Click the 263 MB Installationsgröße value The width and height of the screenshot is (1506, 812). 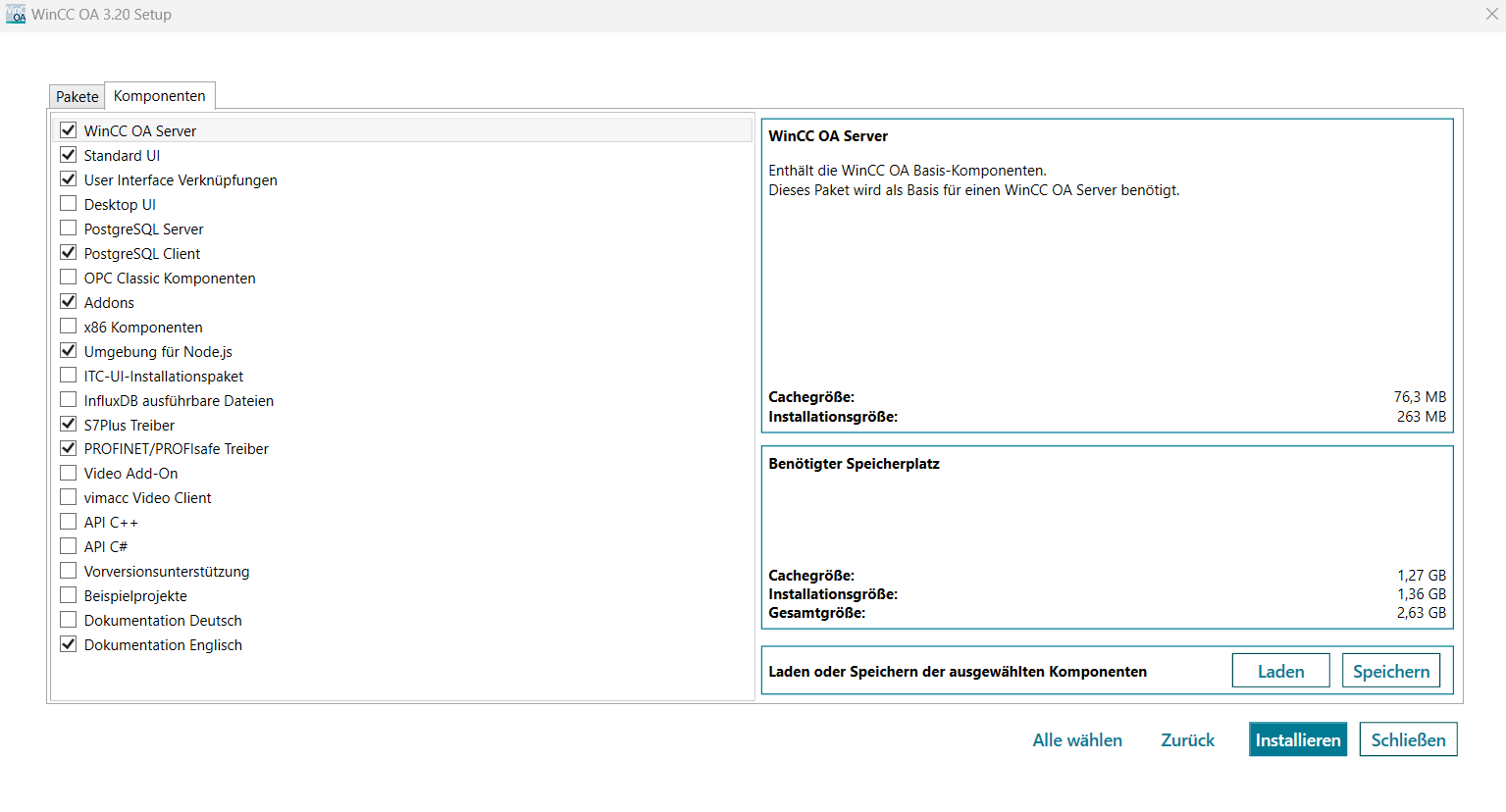click(1422, 416)
